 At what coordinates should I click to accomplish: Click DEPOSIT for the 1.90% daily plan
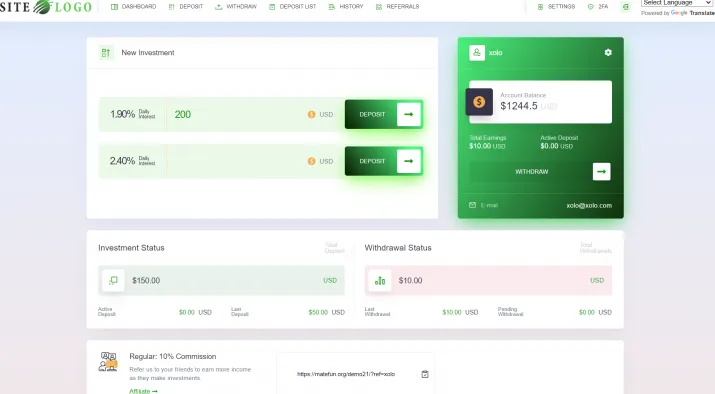click(x=372, y=114)
